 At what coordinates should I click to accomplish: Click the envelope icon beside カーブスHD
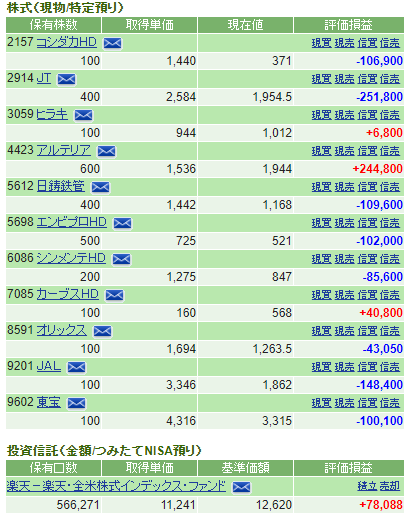114,295
